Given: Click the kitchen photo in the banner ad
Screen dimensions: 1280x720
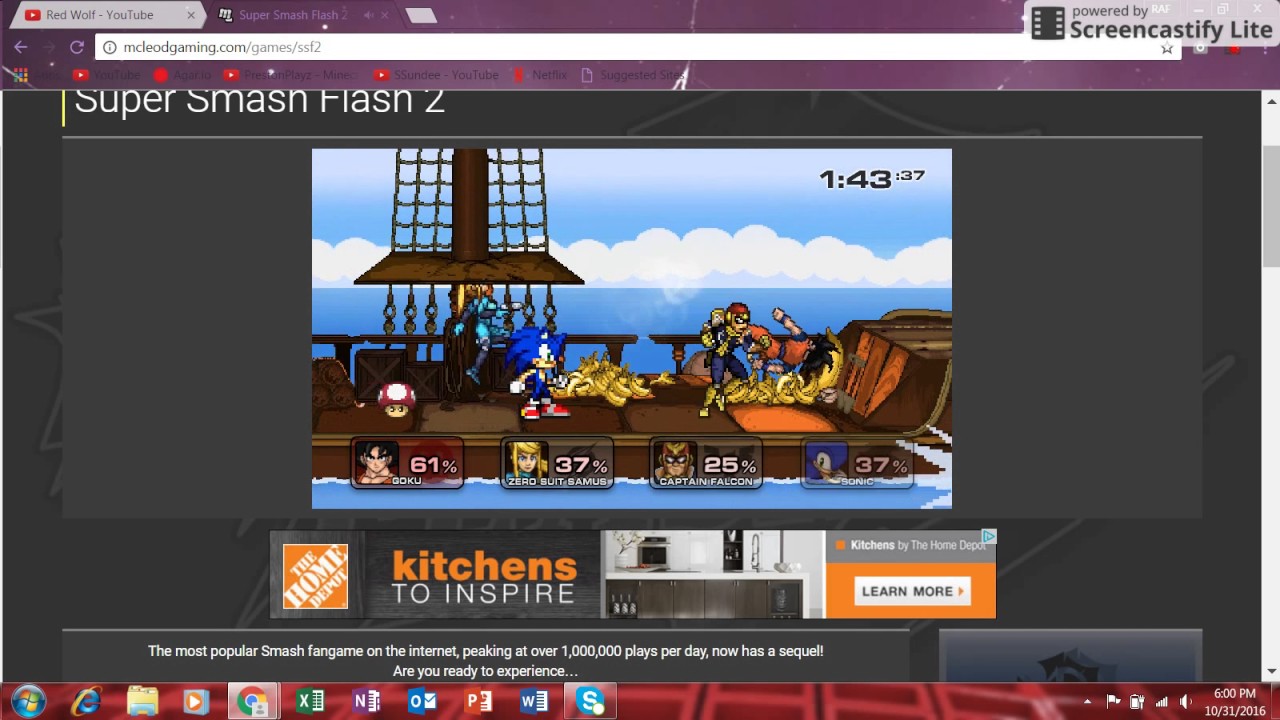Looking at the screenshot, I should click(712, 574).
